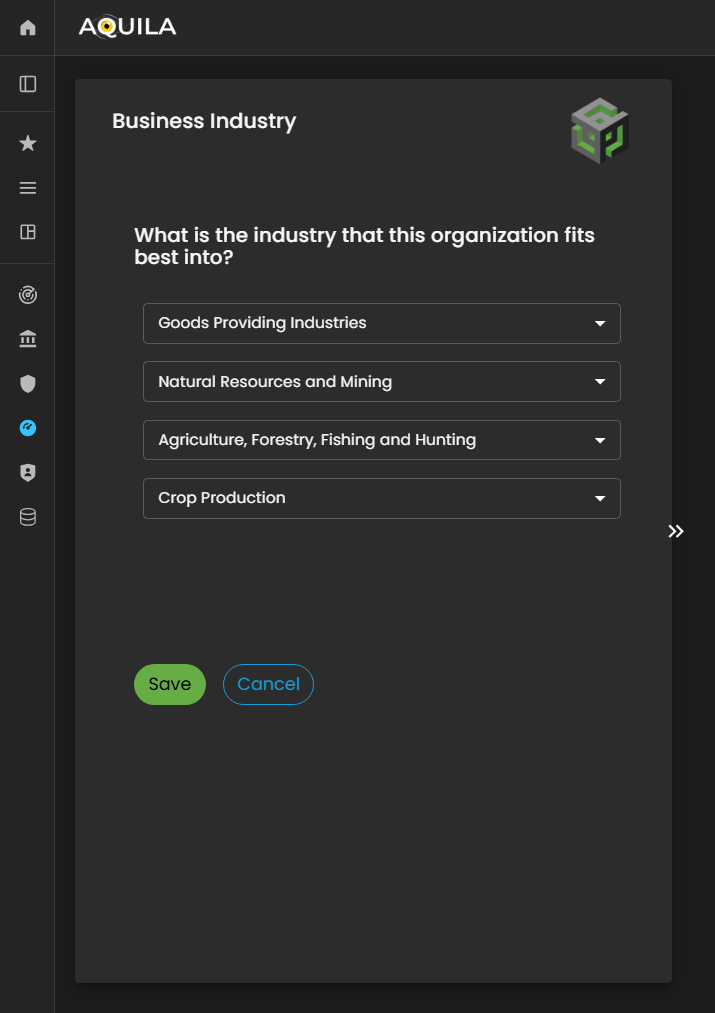Click the dashboard grid layout icon
The height and width of the screenshot is (1013, 715).
(28, 232)
